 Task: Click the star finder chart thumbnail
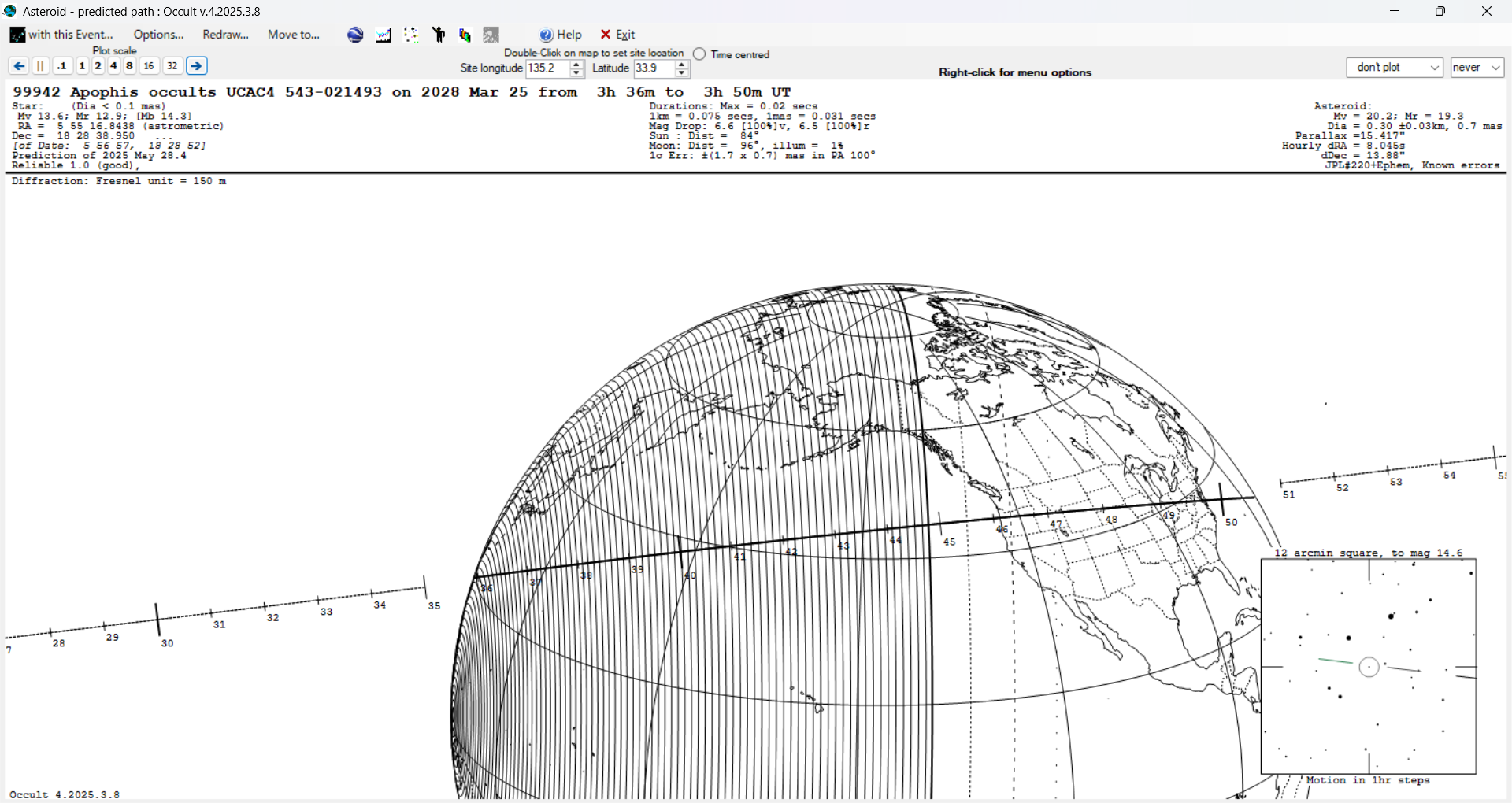click(x=1369, y=667)
